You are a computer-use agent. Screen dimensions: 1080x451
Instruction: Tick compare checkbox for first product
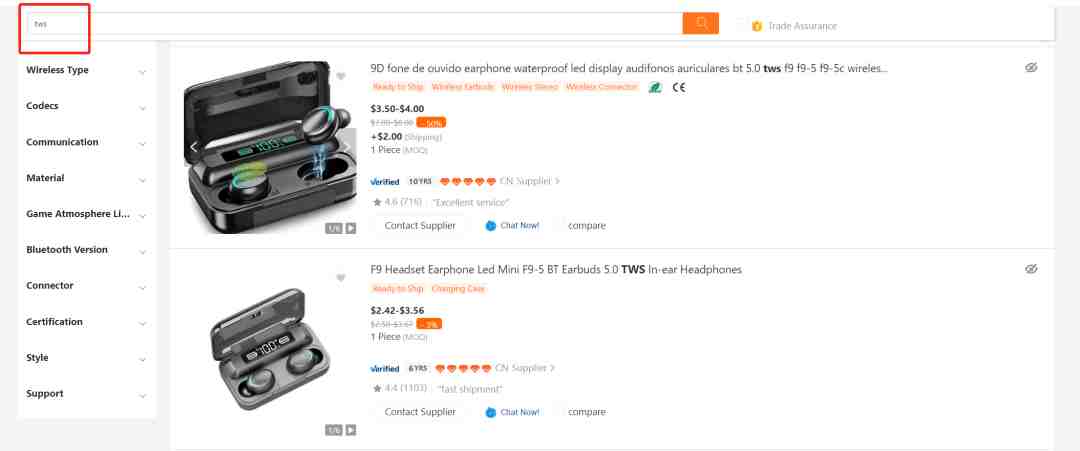pyautogui.click(x=560, y=226)
